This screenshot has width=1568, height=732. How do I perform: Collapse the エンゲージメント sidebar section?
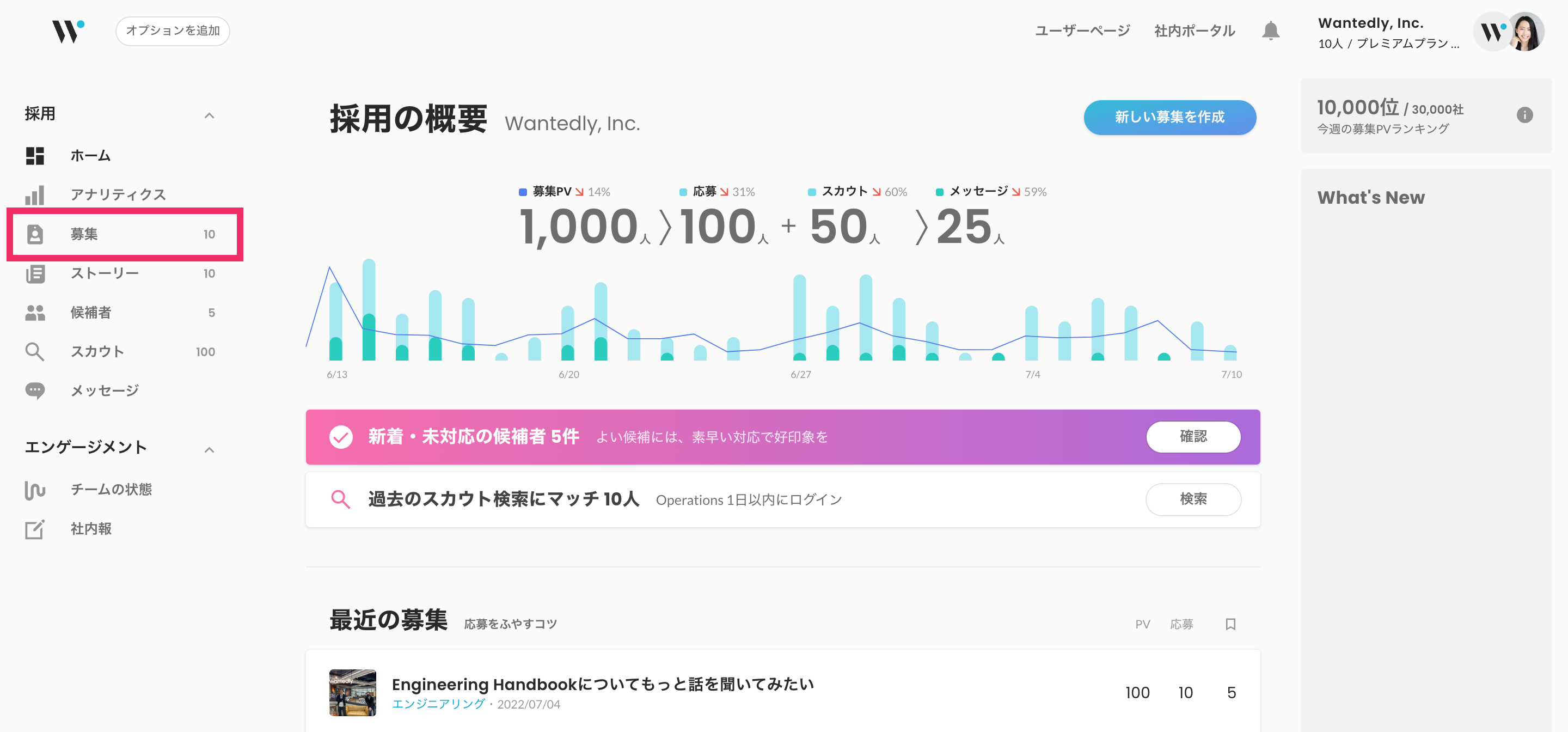pos(209,449)
